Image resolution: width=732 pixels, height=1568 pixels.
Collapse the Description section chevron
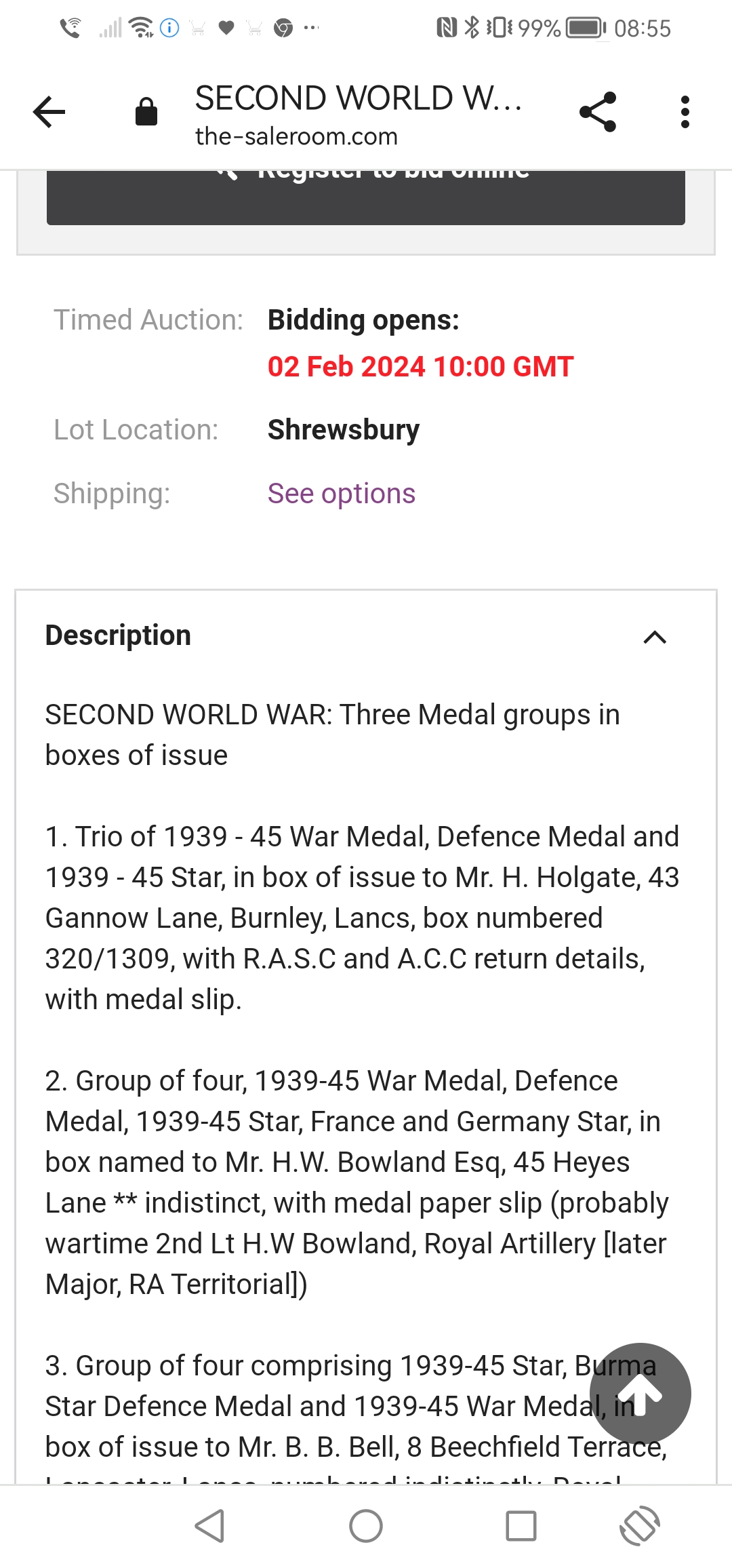(x=655, y=637)
